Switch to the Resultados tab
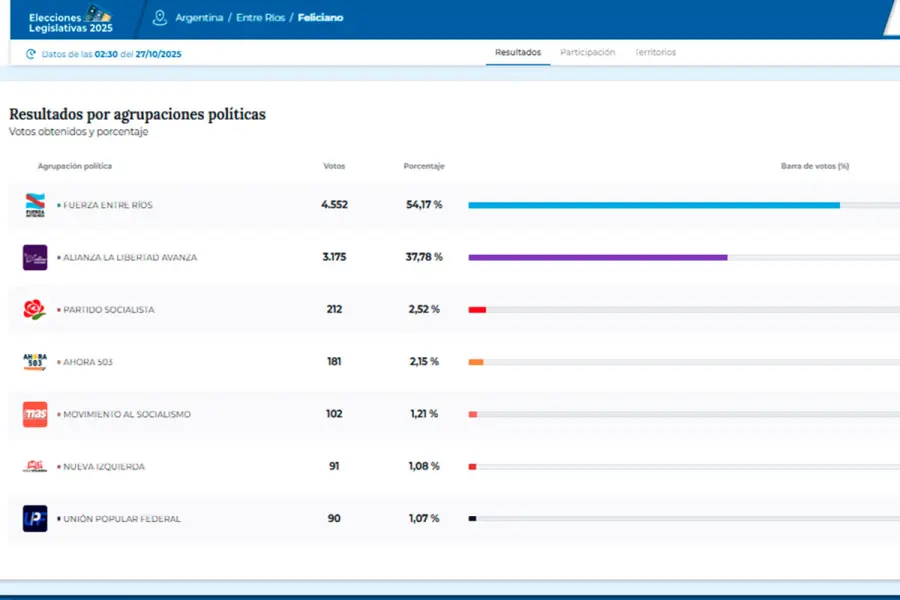The image size is (900, 600). pyautogui.click(x=518, y=52)
